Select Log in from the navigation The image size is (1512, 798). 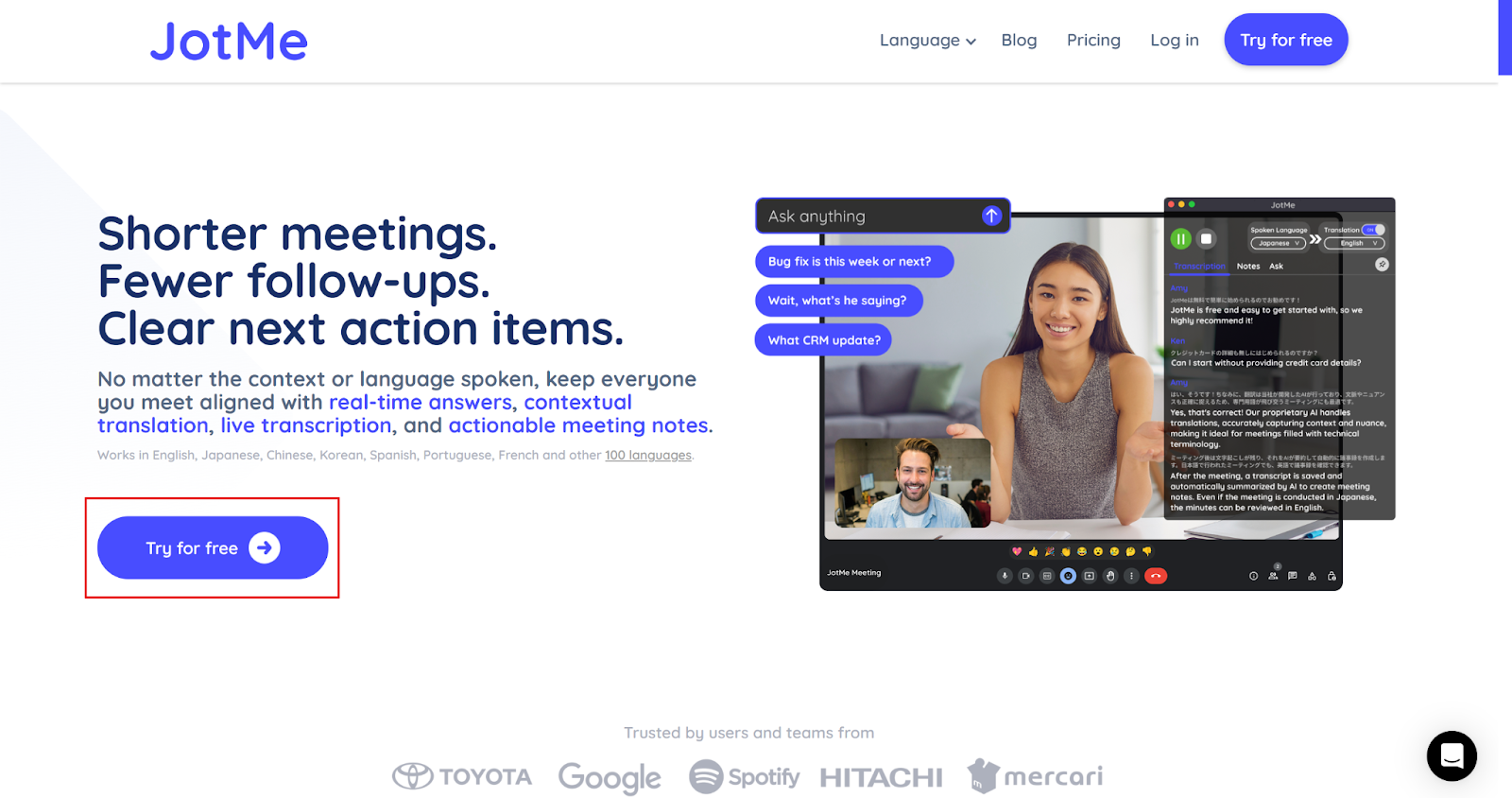tap(1175, 40)
